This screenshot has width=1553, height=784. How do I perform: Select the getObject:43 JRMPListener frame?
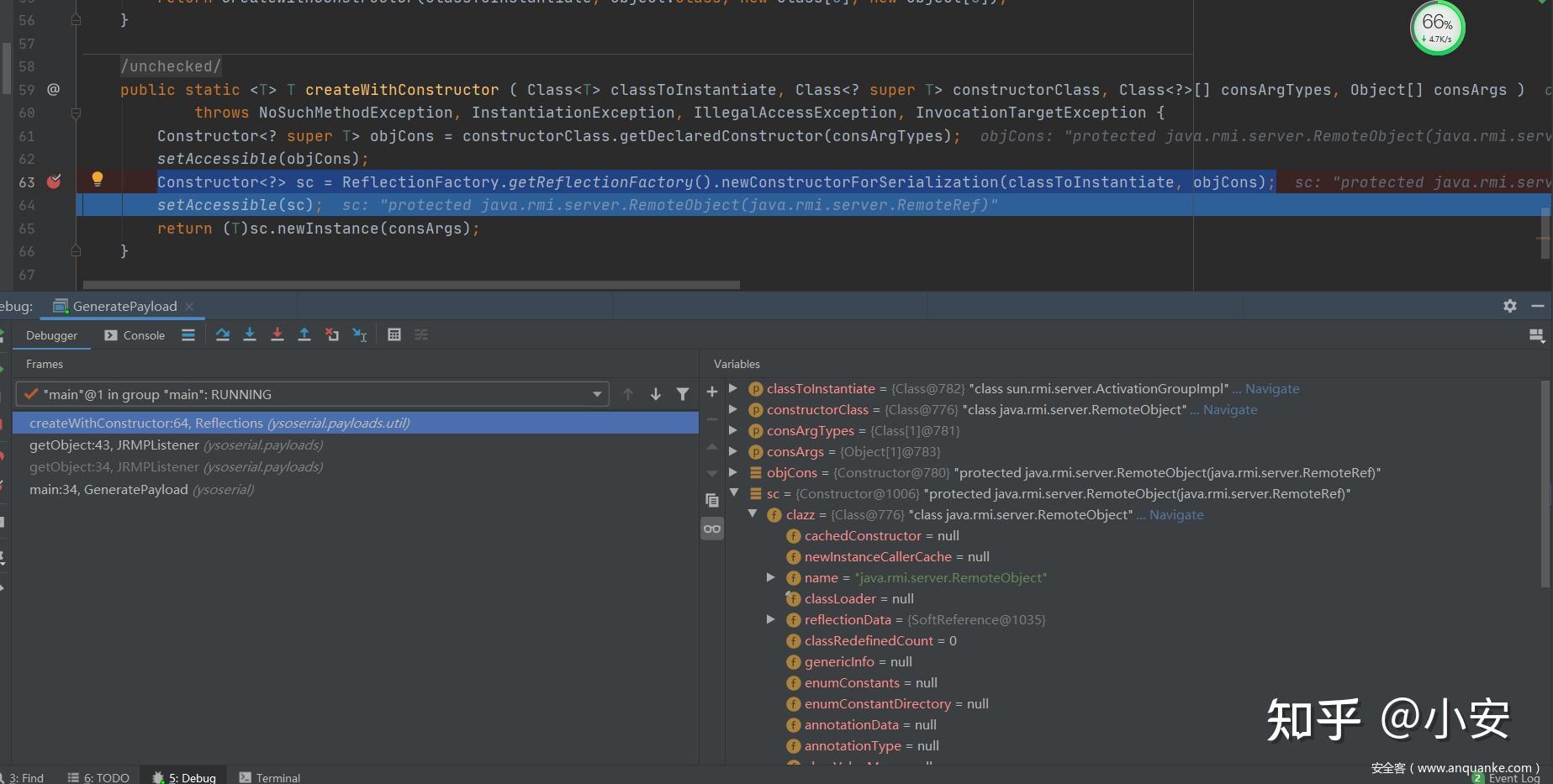point(356,445)
